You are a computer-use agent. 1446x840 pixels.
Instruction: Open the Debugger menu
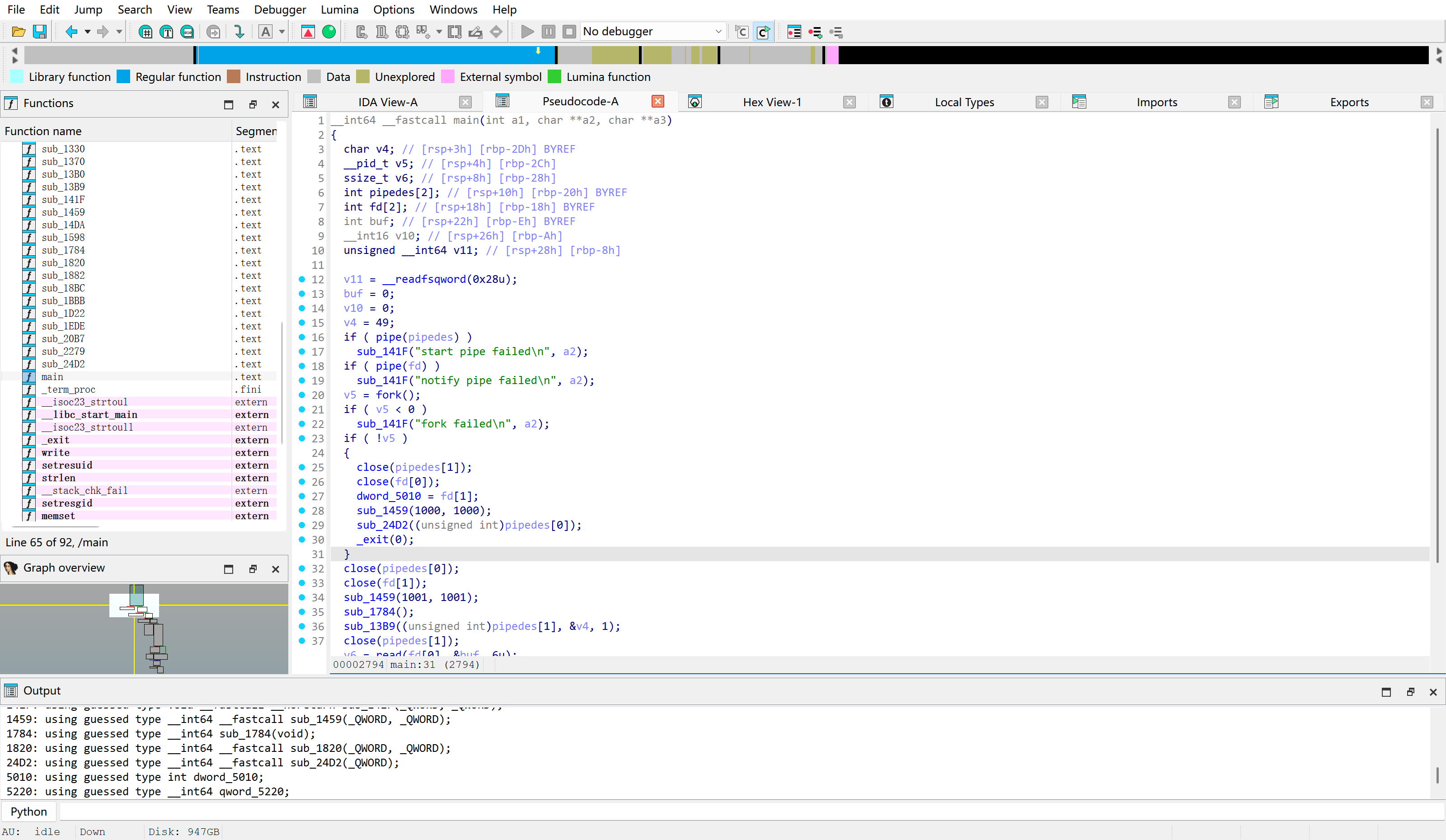tap(280, 10)
